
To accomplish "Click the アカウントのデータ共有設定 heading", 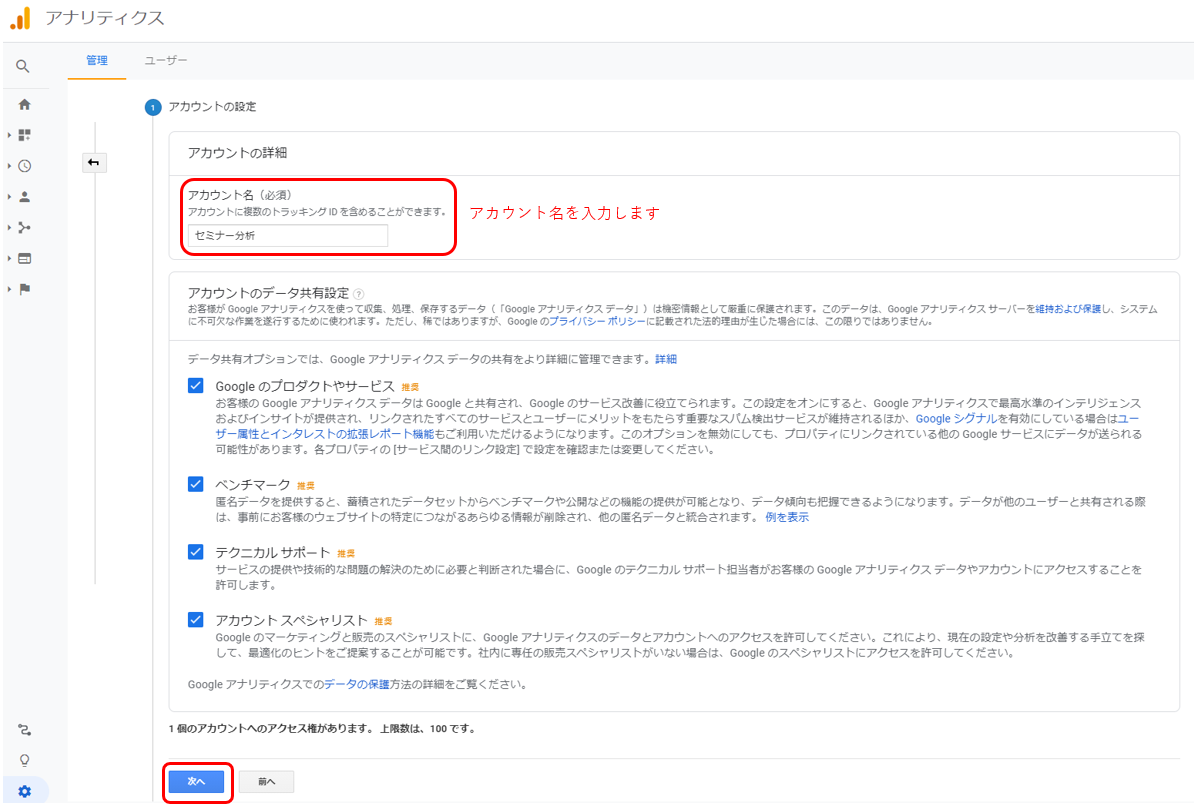I will point(268,293).
